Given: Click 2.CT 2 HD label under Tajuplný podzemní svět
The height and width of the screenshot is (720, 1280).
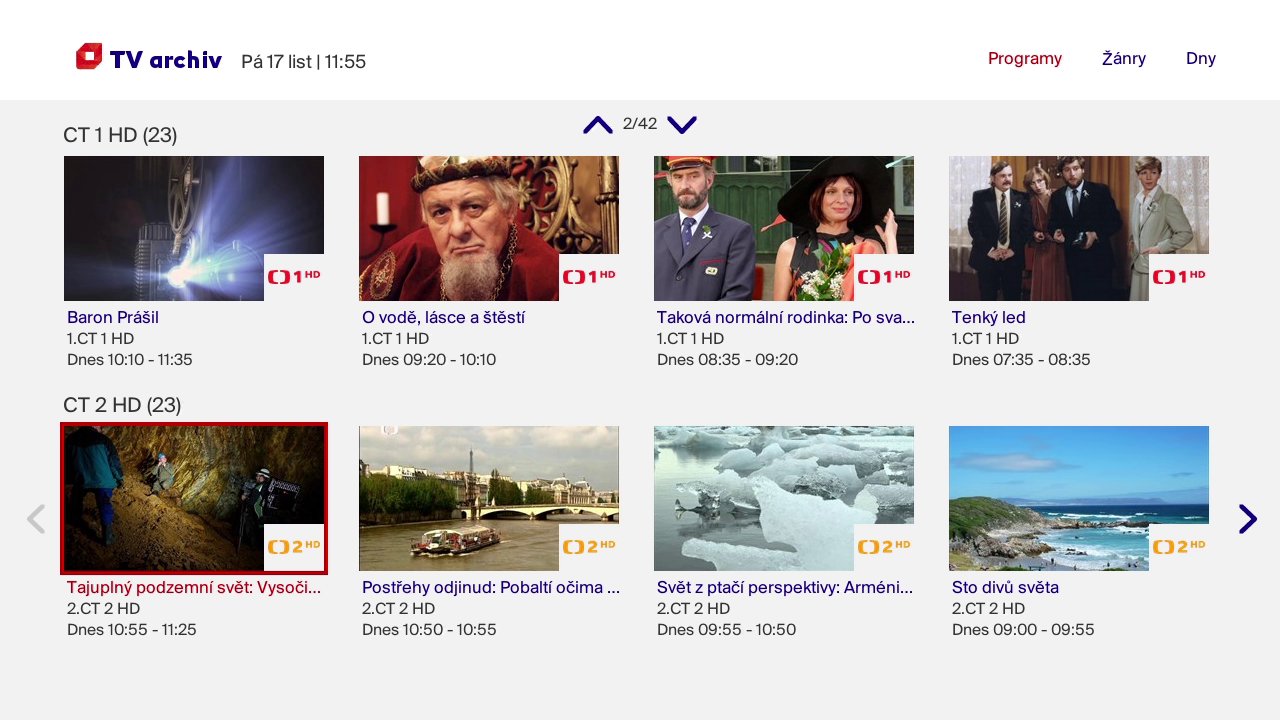Looking at the screenshot, I should click(103, 608).
